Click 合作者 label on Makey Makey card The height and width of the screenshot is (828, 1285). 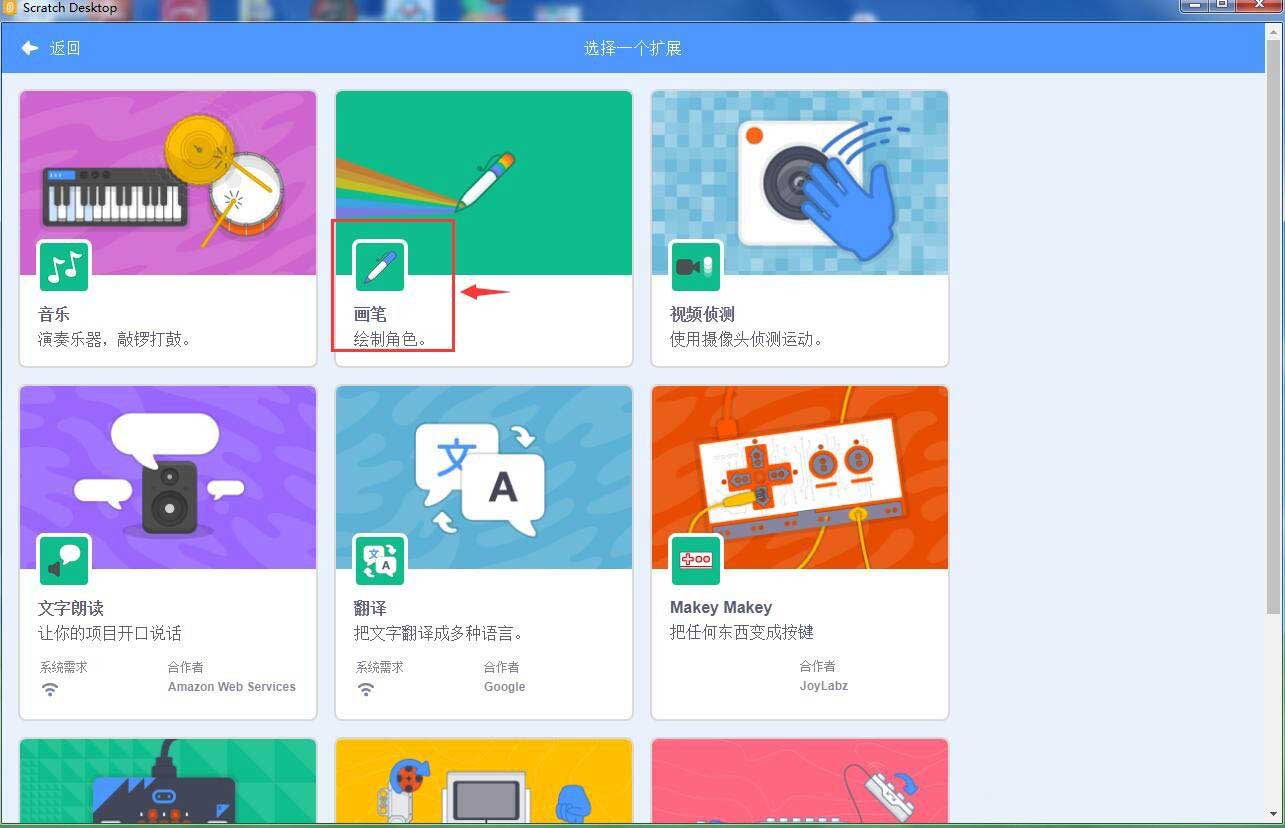(x=818, y=666)
